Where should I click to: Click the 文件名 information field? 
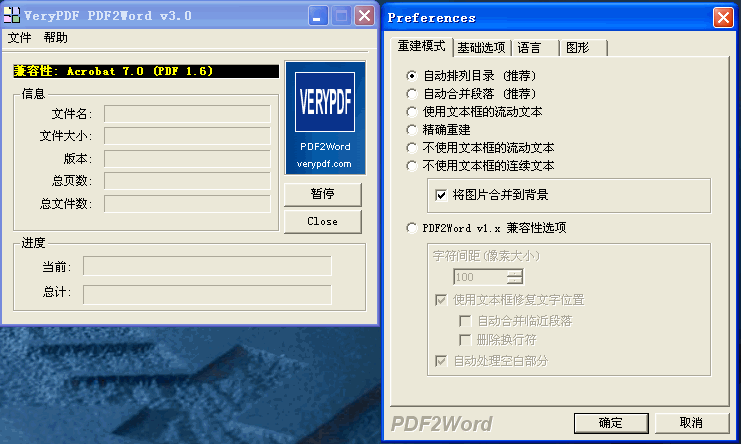[187, 114]
